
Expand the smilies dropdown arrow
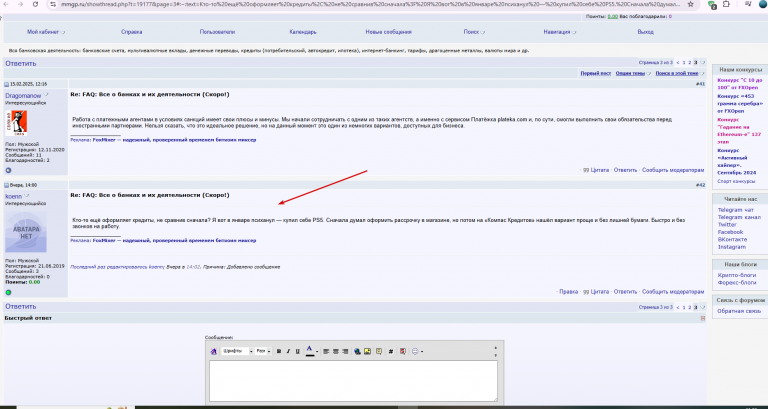[422, 351]
